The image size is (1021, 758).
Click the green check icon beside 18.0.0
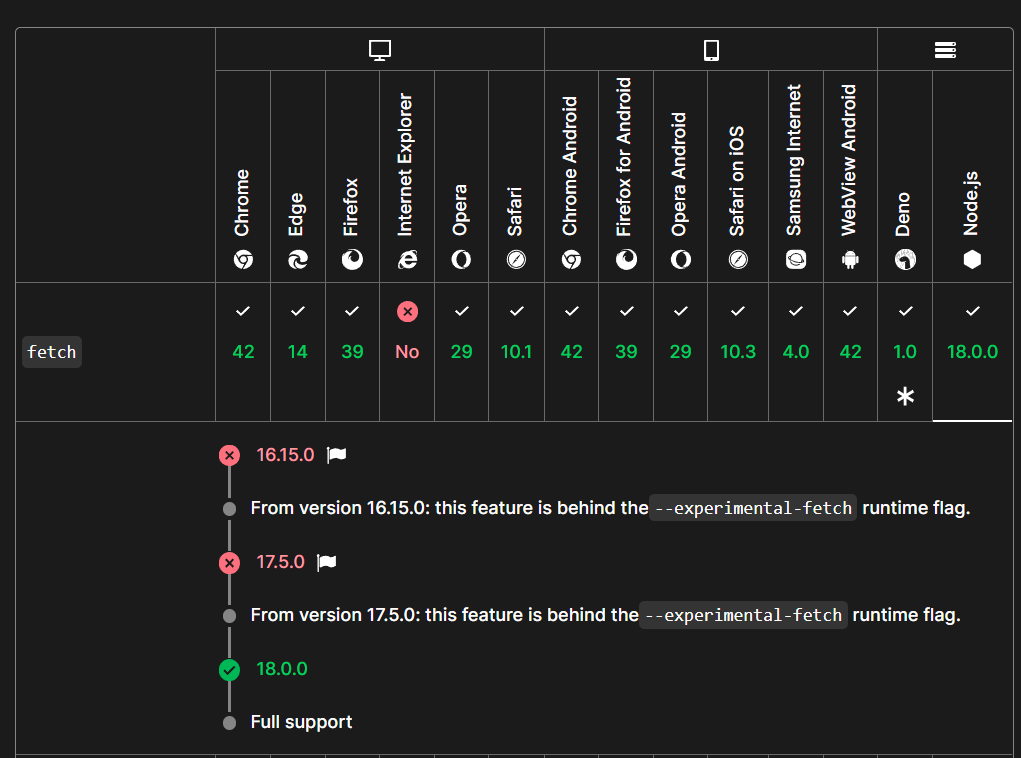(x=229, y=669)
